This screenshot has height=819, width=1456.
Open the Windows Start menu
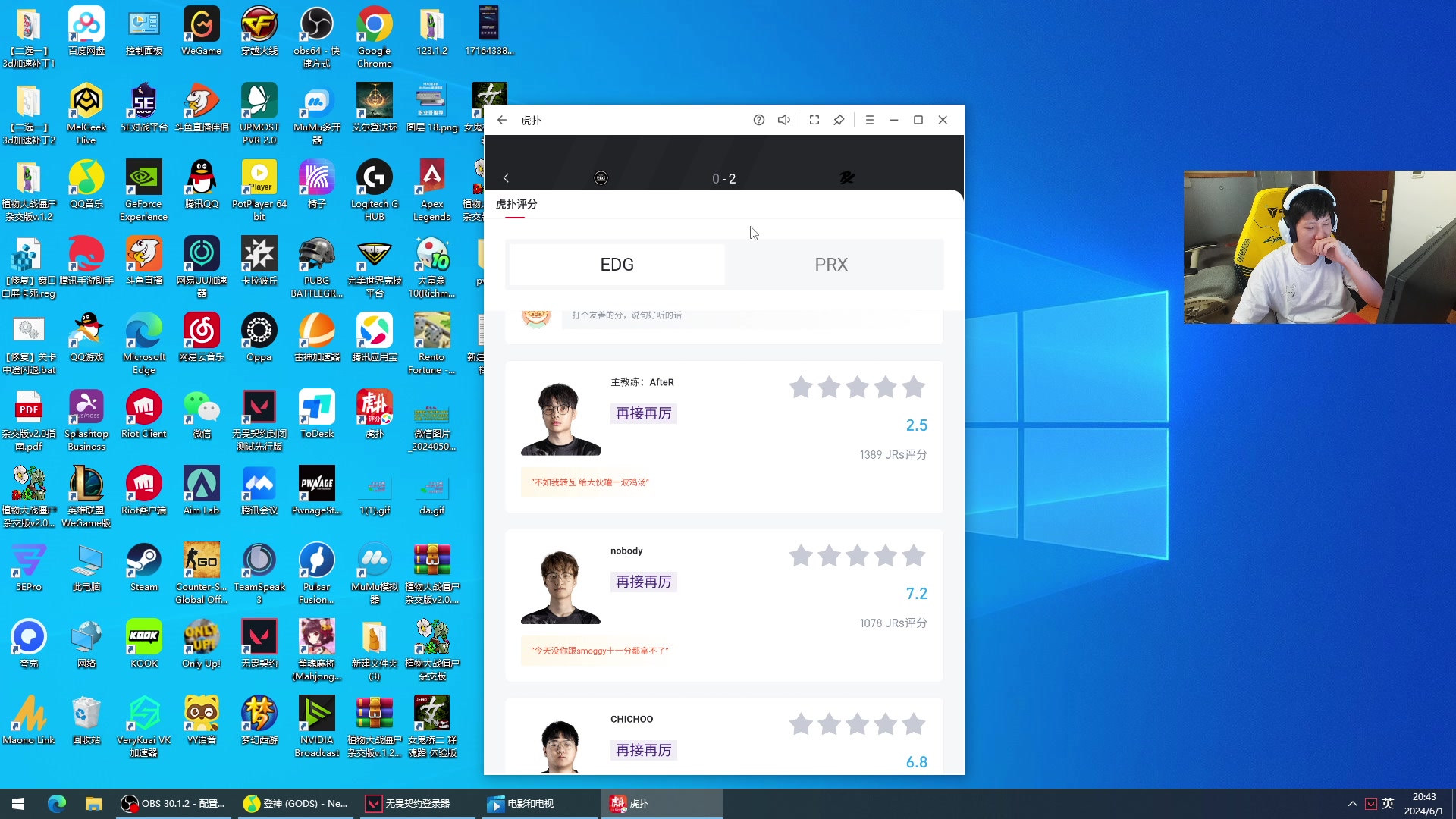point(18,804)
